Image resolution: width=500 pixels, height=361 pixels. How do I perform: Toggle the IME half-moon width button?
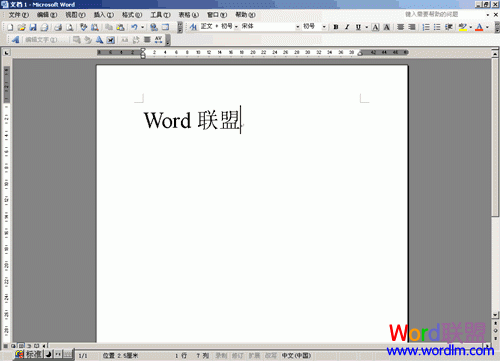(x=48, y=354)
